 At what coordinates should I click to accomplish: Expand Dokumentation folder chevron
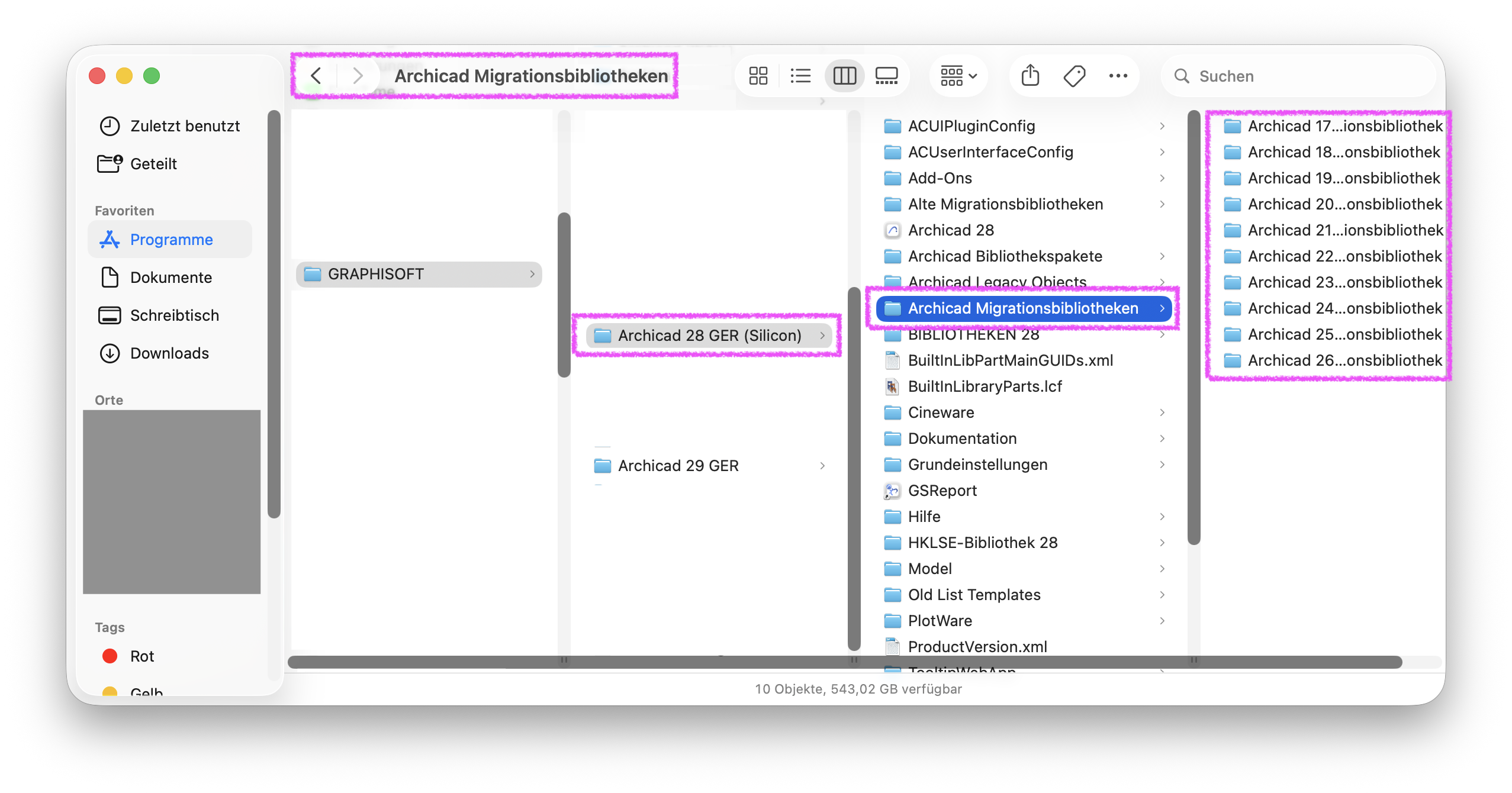pyautogui.click(x=1162, y=439)
